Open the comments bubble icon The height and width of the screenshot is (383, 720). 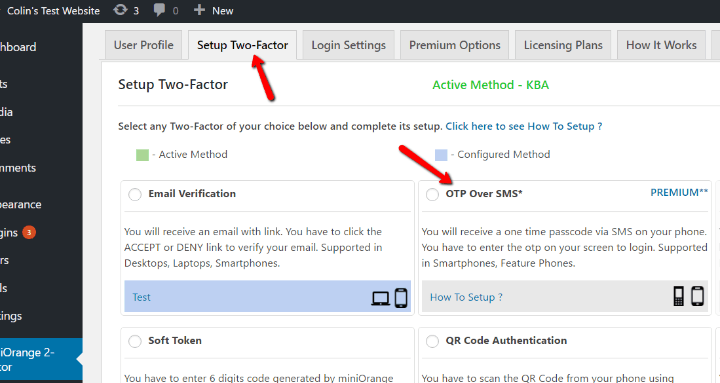pos(159,10)
